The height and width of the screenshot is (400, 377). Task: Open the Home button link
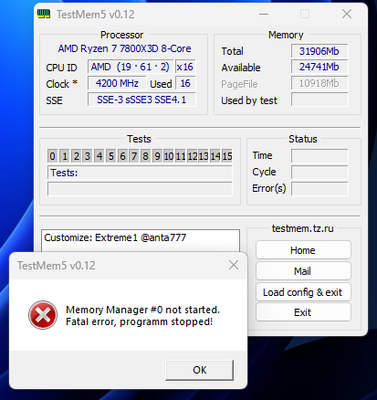(x=303, y=250)
